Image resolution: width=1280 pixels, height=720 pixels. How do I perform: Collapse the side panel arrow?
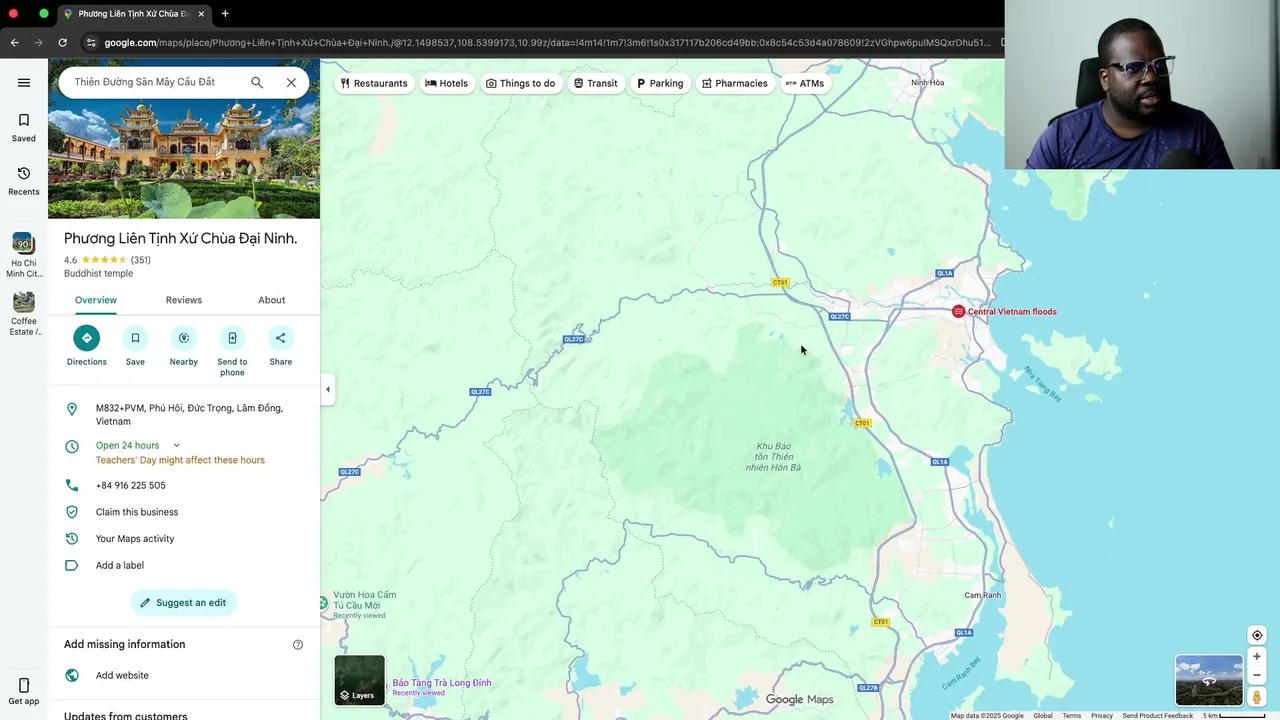327,389
